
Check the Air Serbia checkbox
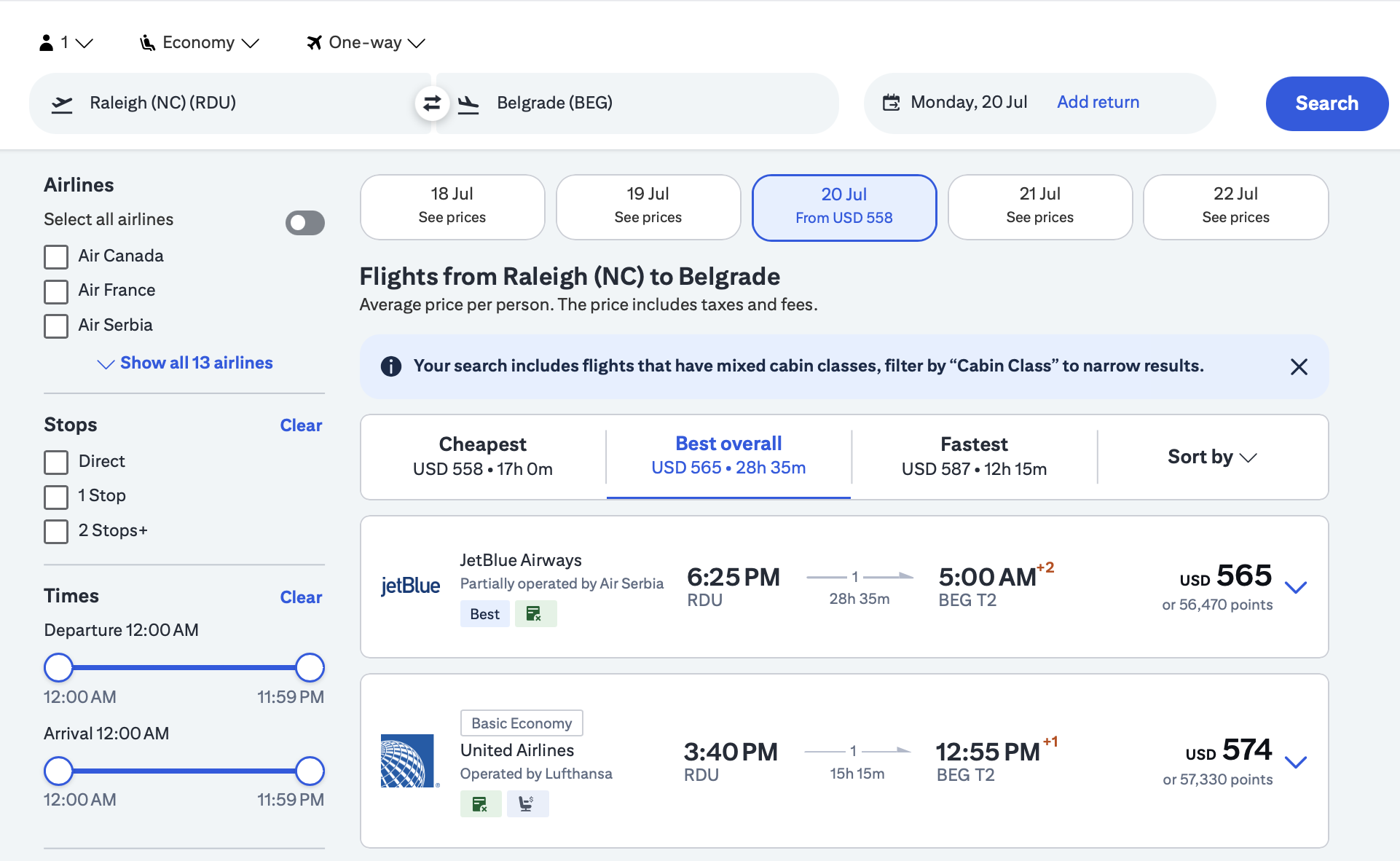(x=56, y=326)
